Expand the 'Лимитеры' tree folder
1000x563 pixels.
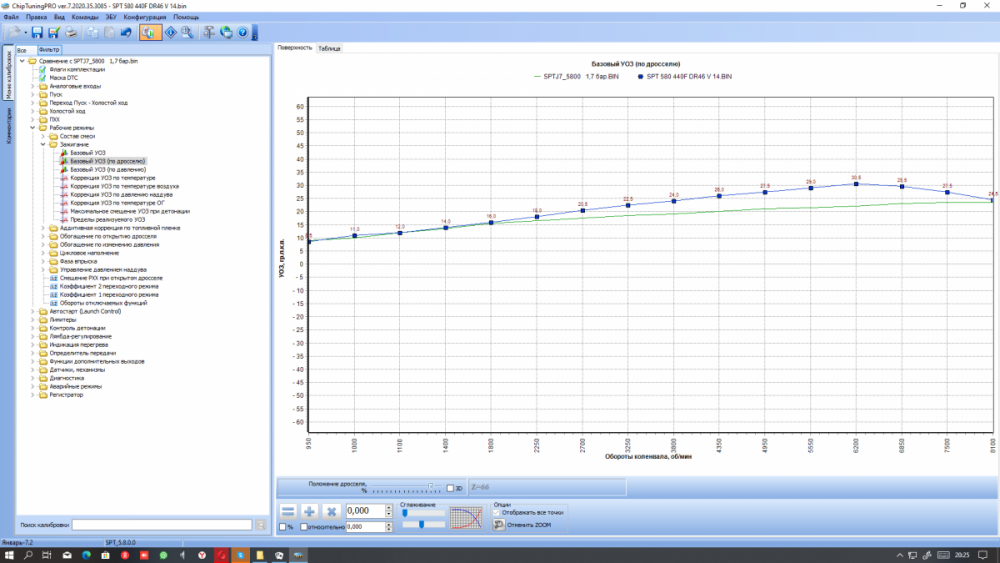pyautogui.click(x=33, y=319)
